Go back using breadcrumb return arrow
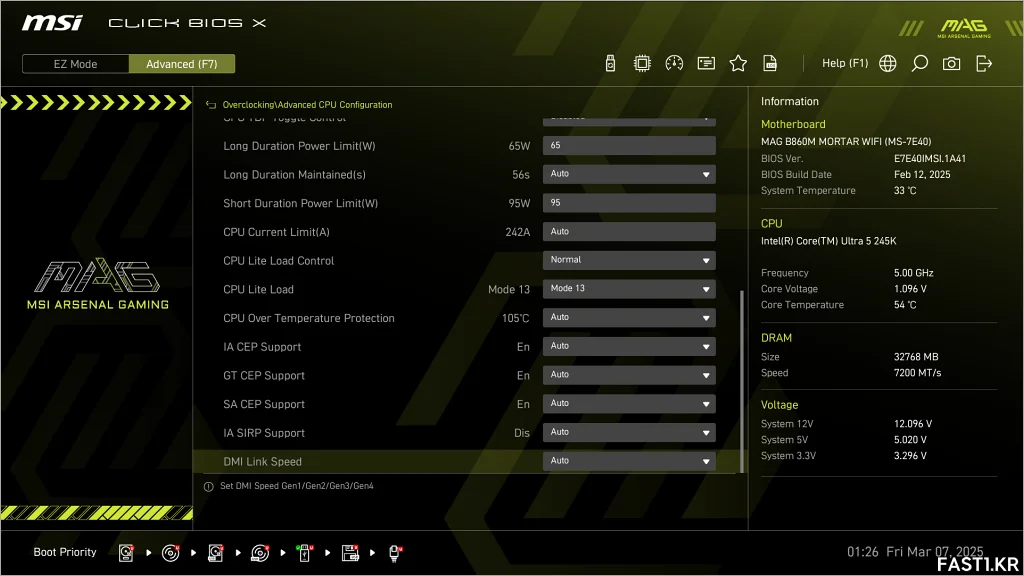Image resolution: width=1024 pixels, height=576 pixels. pyautogui.click(x=211, y=104)
